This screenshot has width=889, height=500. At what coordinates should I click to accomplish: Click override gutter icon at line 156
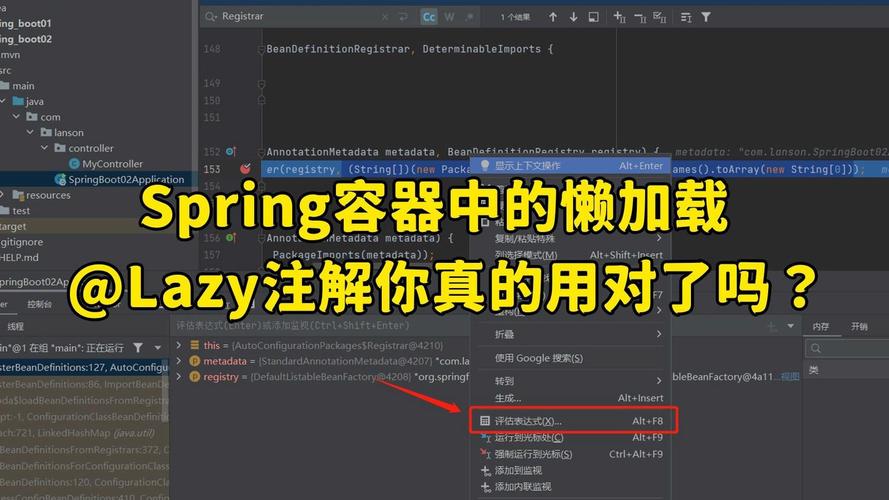click(x=231, y=238)
